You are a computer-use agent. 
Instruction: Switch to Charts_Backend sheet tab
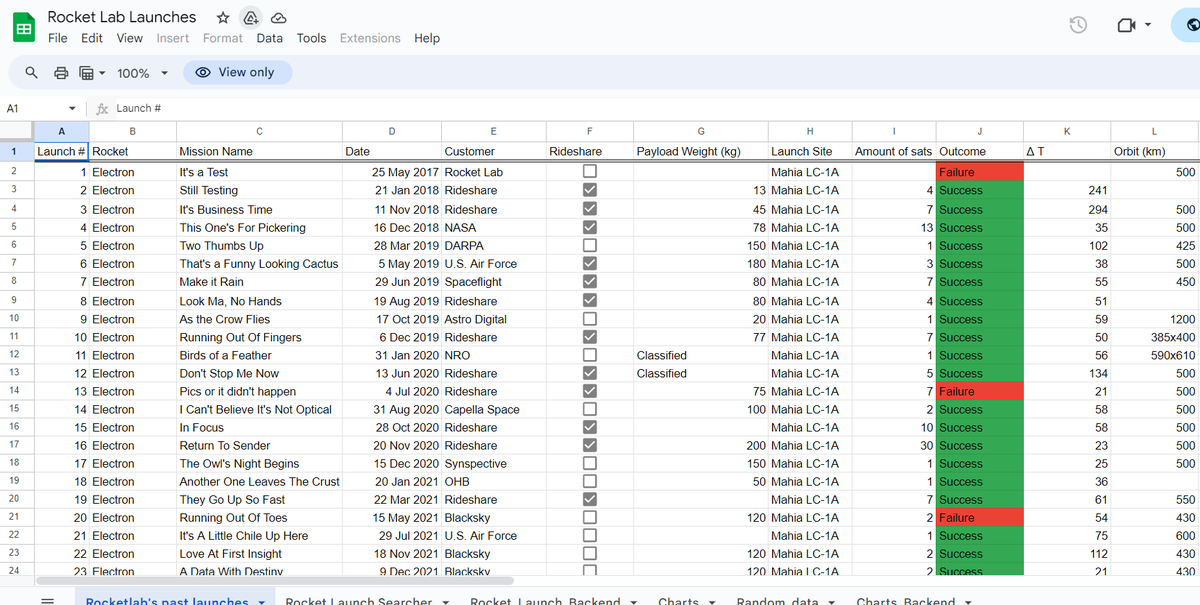coord(904,601)
